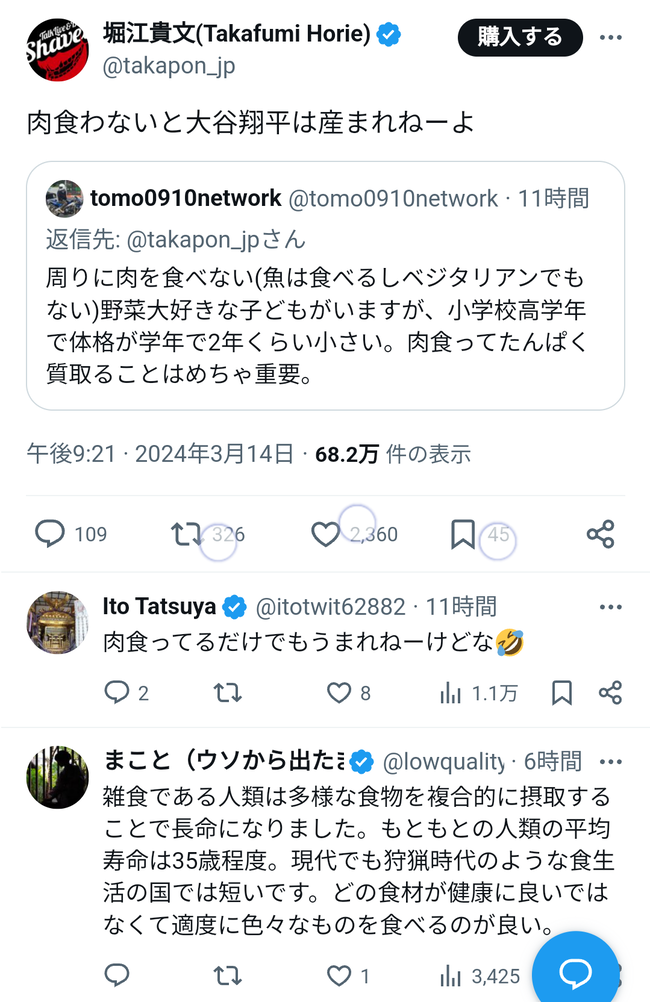Bookmark the main tweet
Viewport: 650px width, 1002px height.
[462, 534]
